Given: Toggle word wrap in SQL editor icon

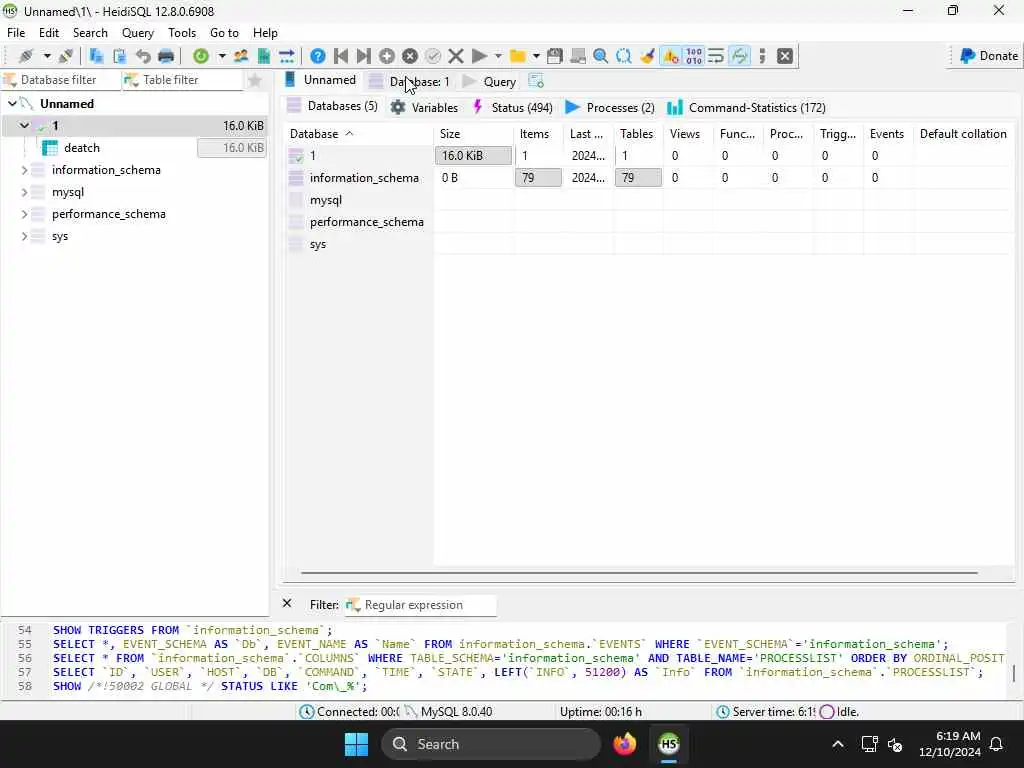Looking at the screenshot, I should point(716,56).
